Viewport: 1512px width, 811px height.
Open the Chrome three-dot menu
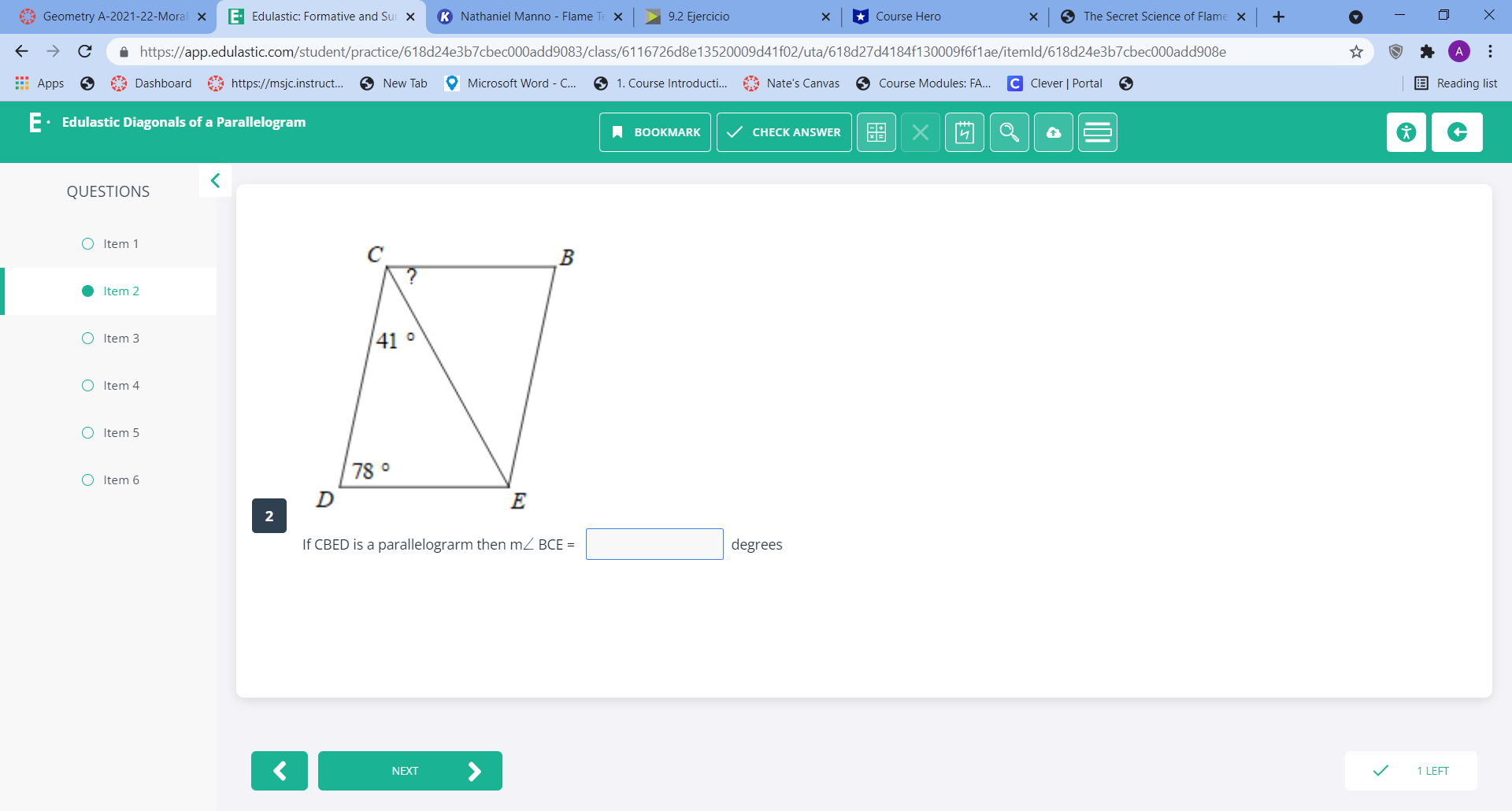click(1491, 51)
